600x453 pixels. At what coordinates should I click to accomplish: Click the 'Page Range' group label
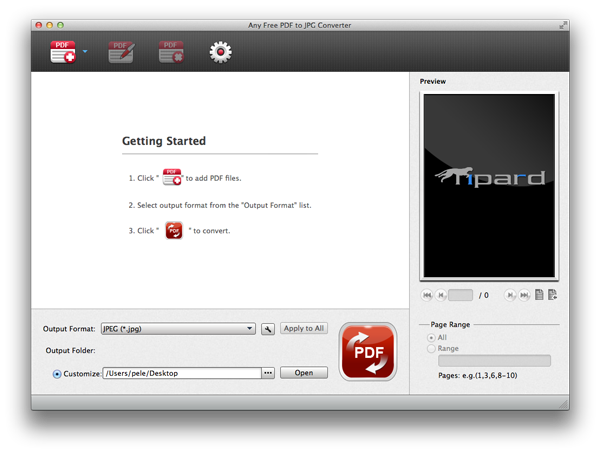450,324
